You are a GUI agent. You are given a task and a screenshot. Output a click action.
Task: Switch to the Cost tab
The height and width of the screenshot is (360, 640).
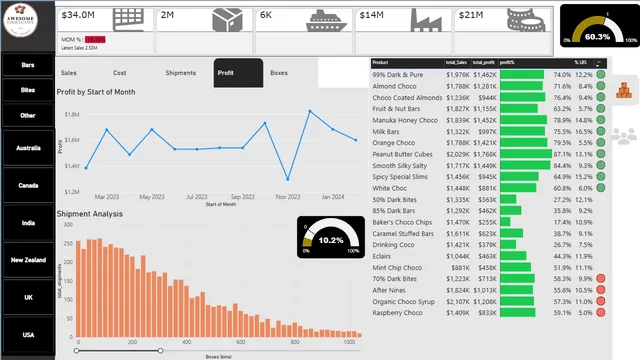(120, 73)
